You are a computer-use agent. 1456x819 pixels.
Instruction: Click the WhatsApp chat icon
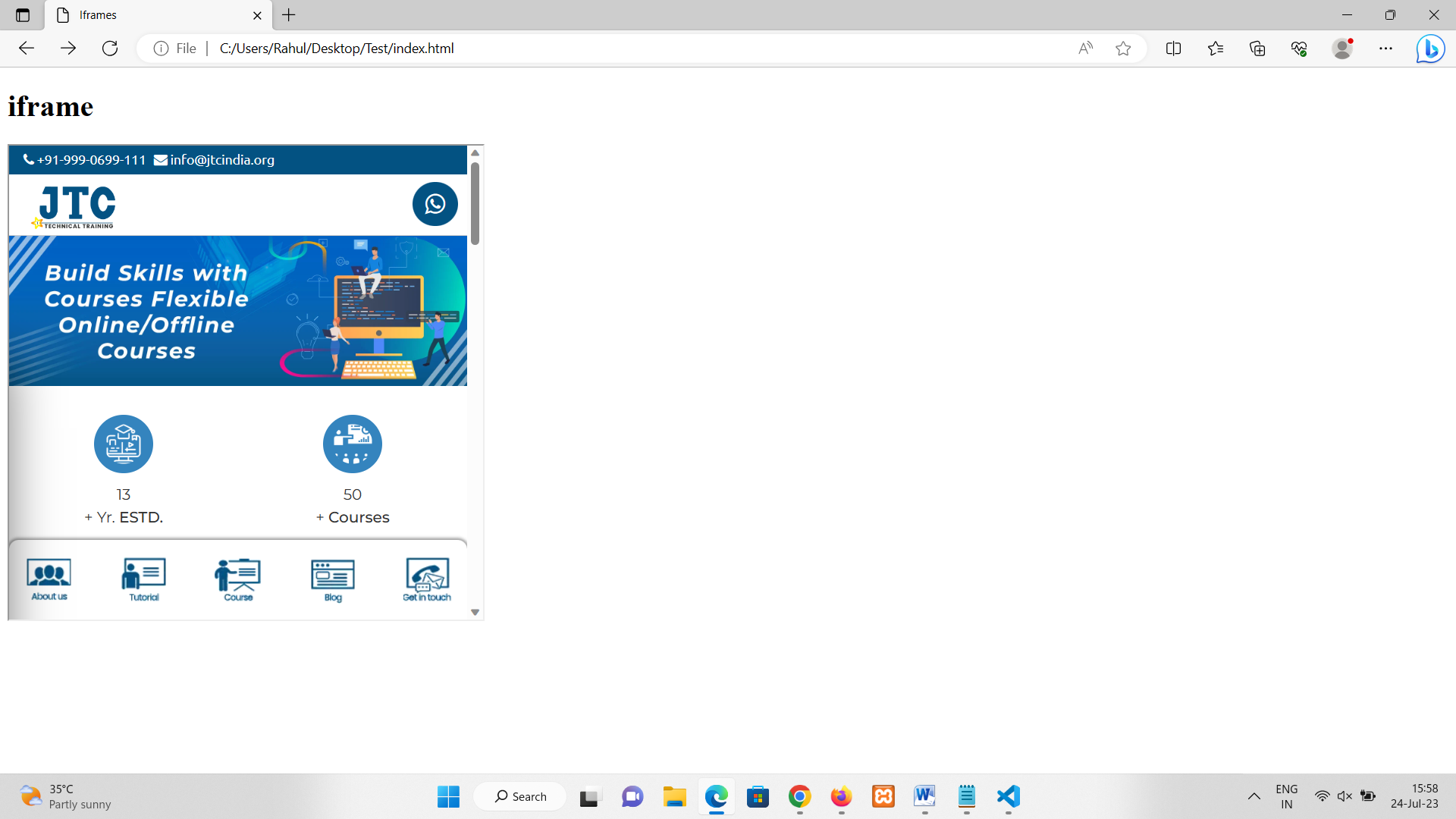point(435,204)
